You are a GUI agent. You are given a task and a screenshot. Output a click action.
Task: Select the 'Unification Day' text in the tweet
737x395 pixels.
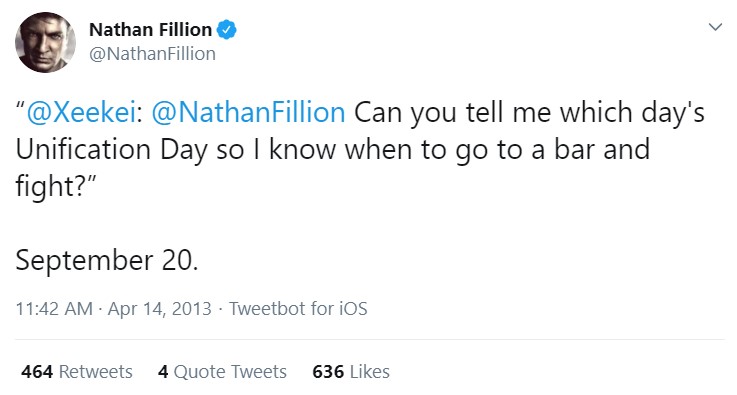(111, 150)
